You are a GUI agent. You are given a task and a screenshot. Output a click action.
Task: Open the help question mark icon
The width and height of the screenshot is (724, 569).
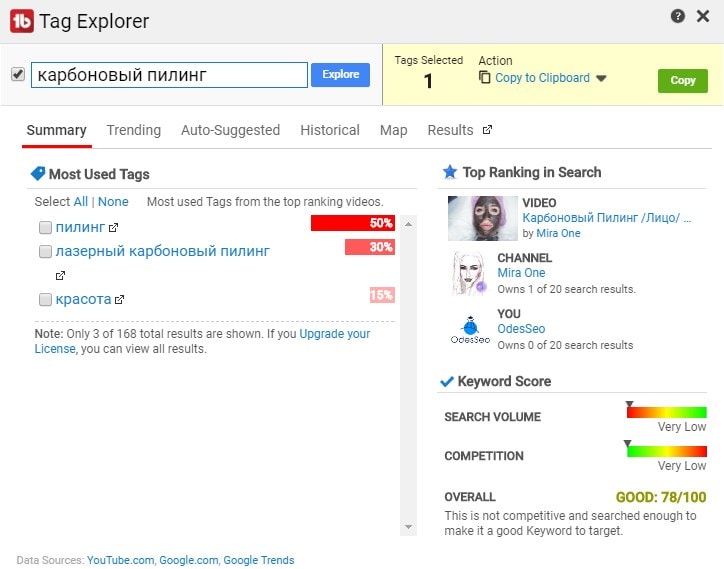pyautogui.click(x=678, y=16)
